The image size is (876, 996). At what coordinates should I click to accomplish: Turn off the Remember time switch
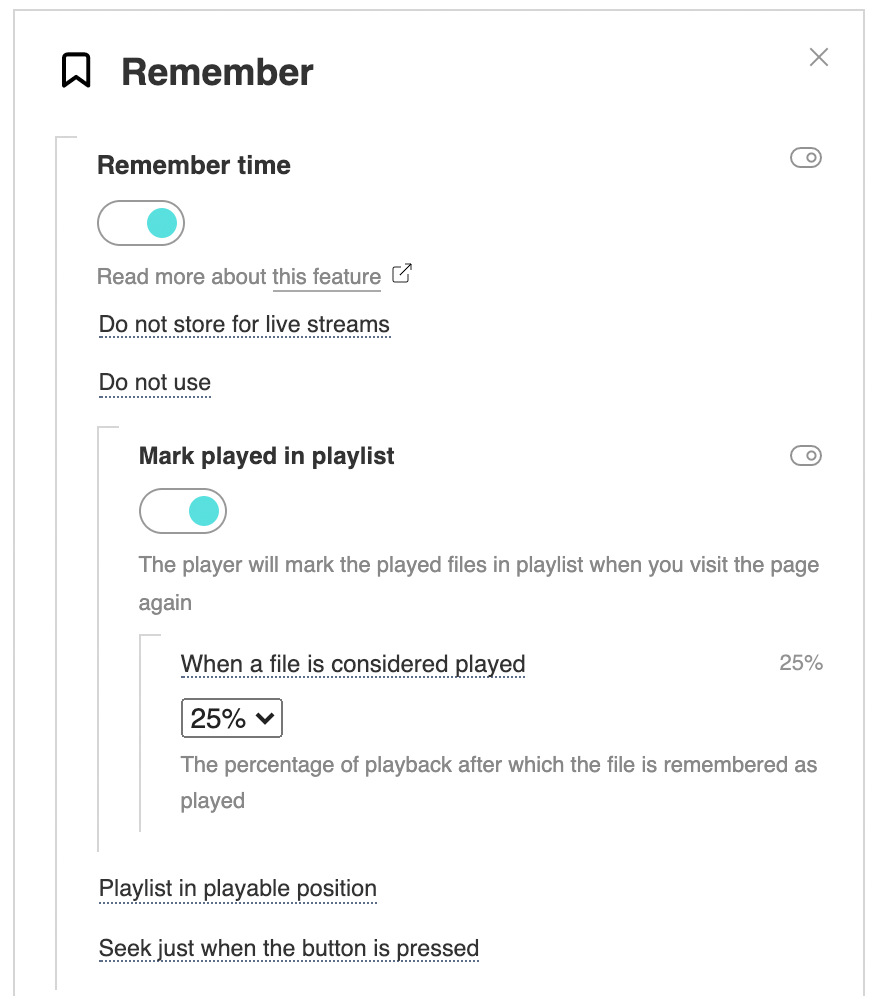click(x=141, y=223)
